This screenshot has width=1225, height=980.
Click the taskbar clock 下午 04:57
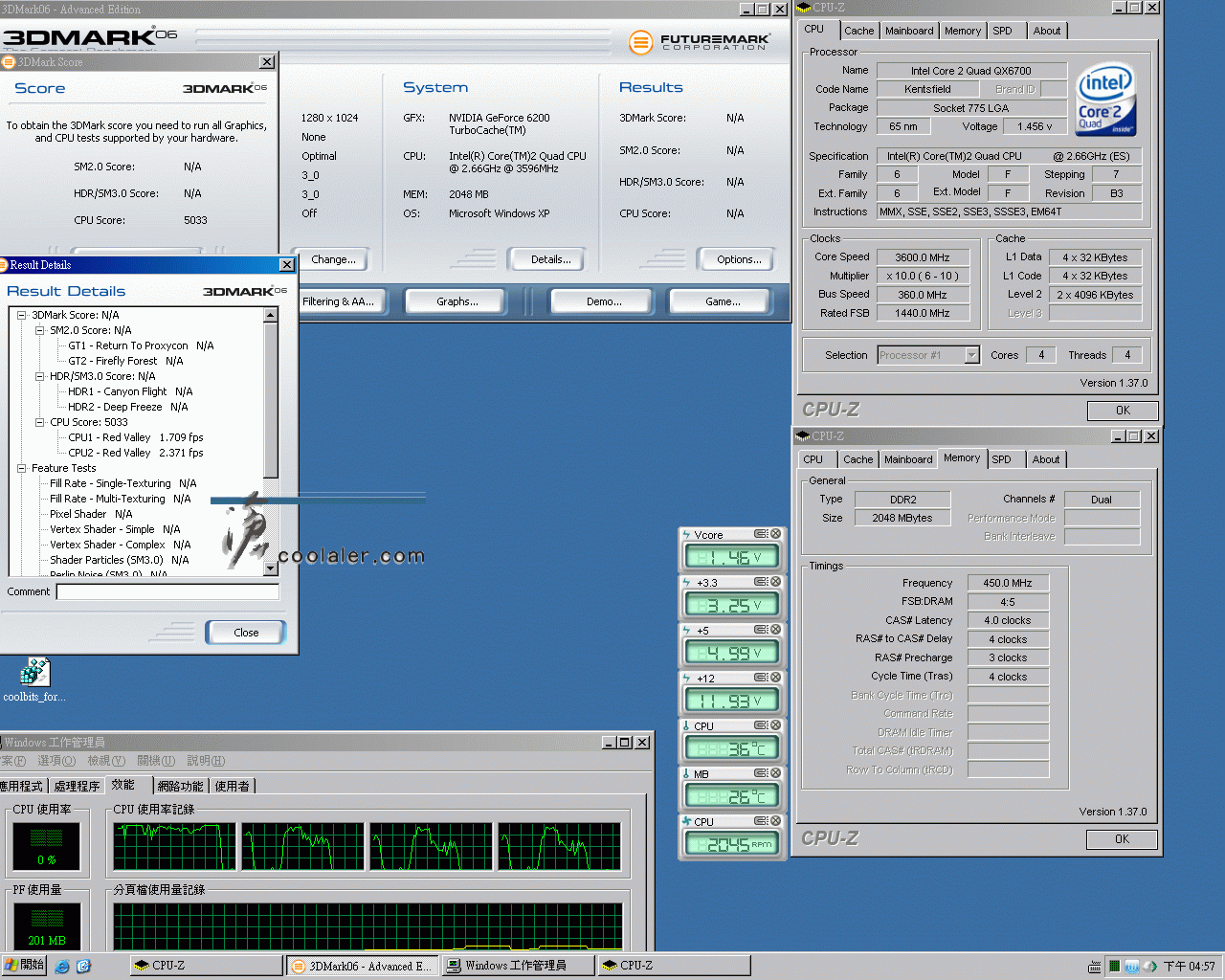(x=1190, y=967)
